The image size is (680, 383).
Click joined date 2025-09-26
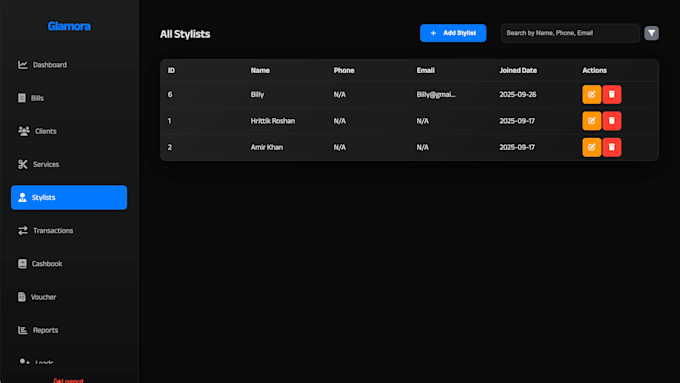click(517, 95)
